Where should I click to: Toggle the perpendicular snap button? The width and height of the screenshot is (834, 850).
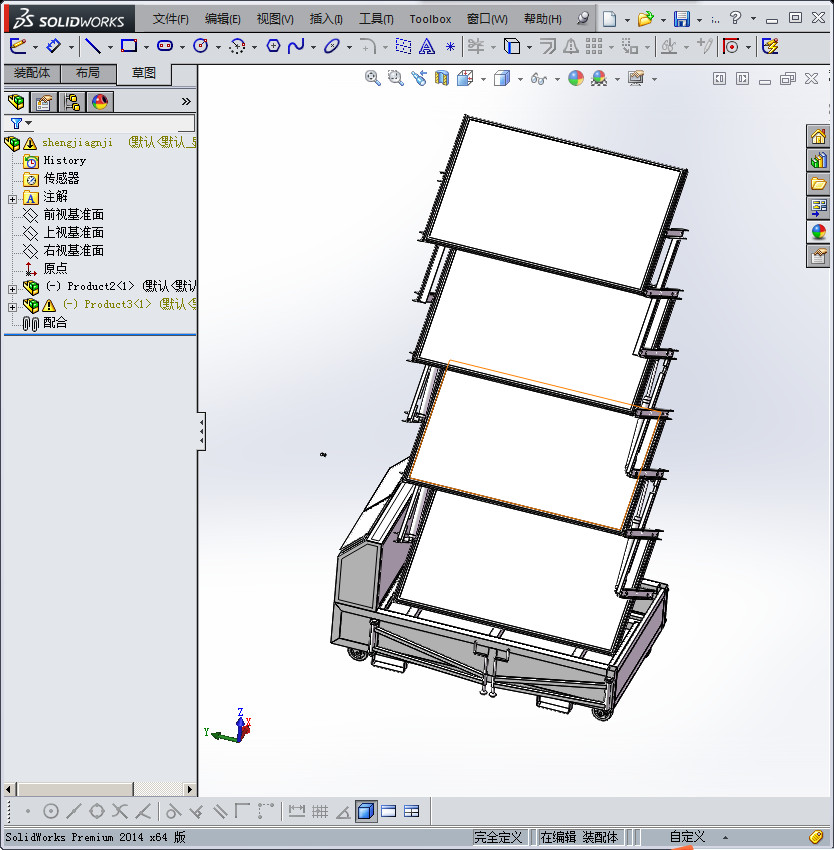tap(196, 812)
